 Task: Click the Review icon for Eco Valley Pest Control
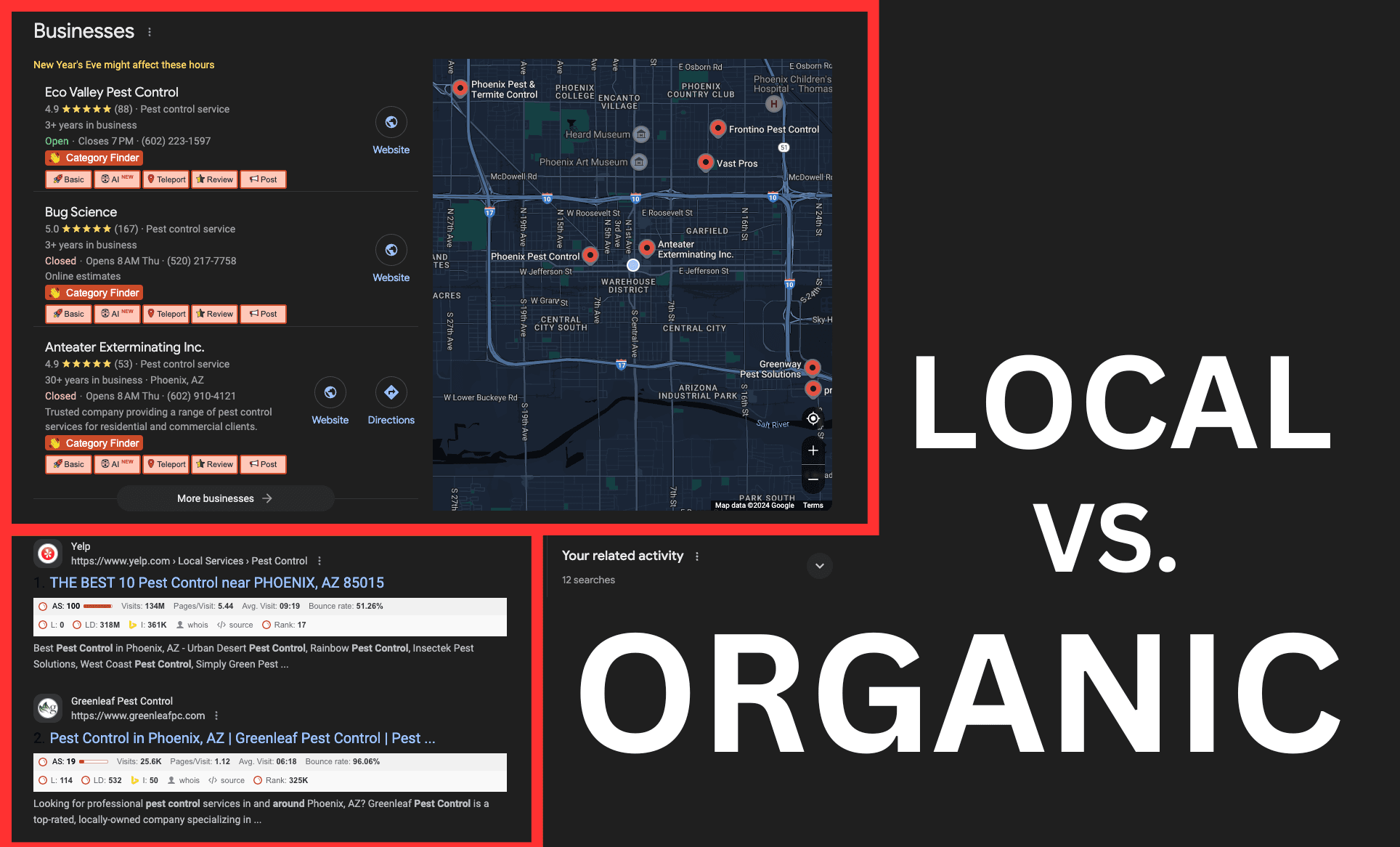pos(215,179)
